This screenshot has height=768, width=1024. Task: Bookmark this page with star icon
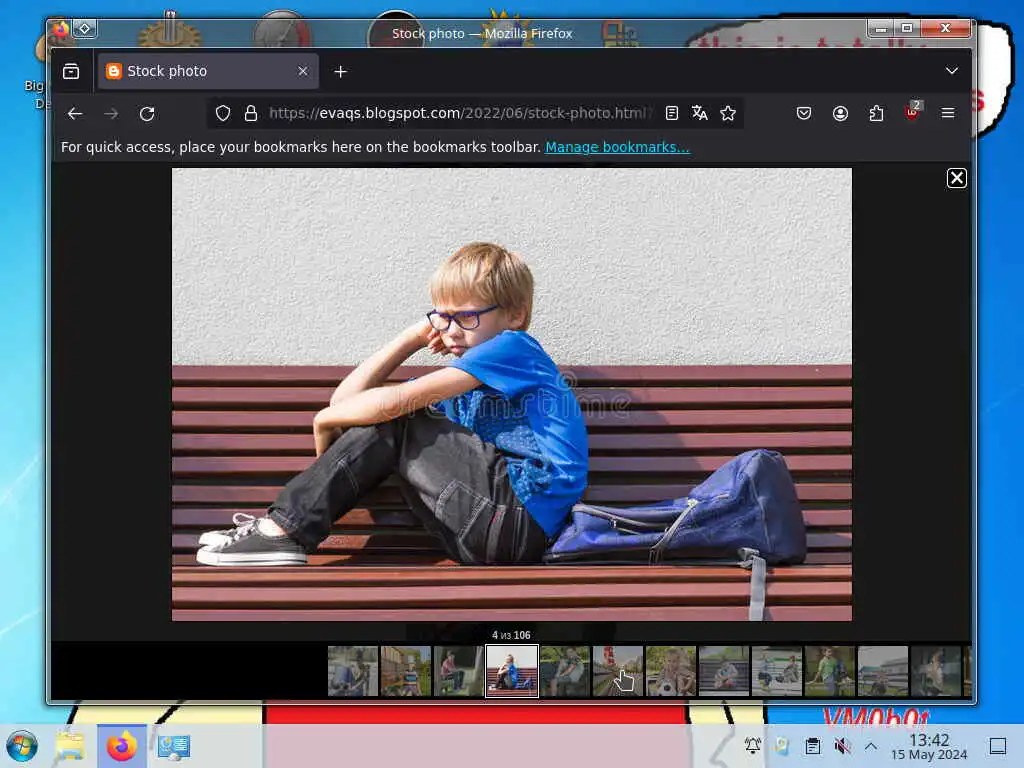point(728,114)
